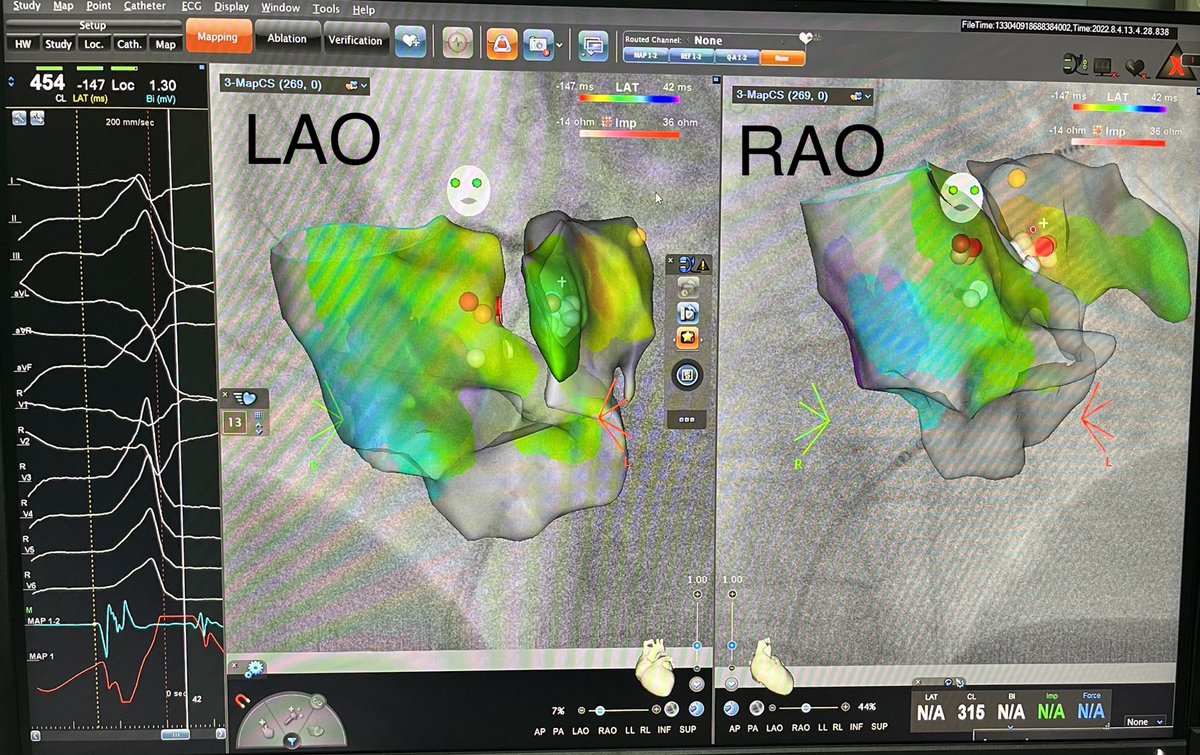This screenshot has height=755, width=1200.
Task: Click the camera snapshot icon
Action: (x=540, y=44)
